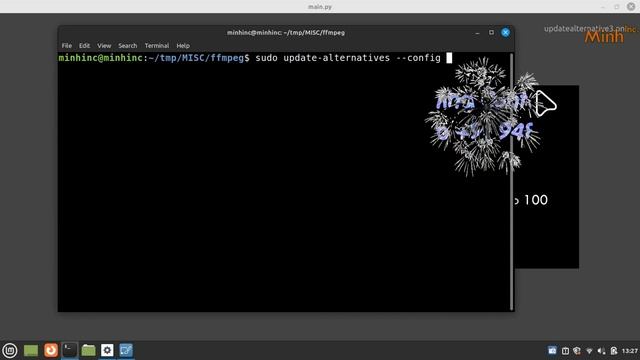Viewport: 640px width, 360px height.
Task: Close the terminal window with blue X
Action: pyautogui.click(x=505, y=33)
